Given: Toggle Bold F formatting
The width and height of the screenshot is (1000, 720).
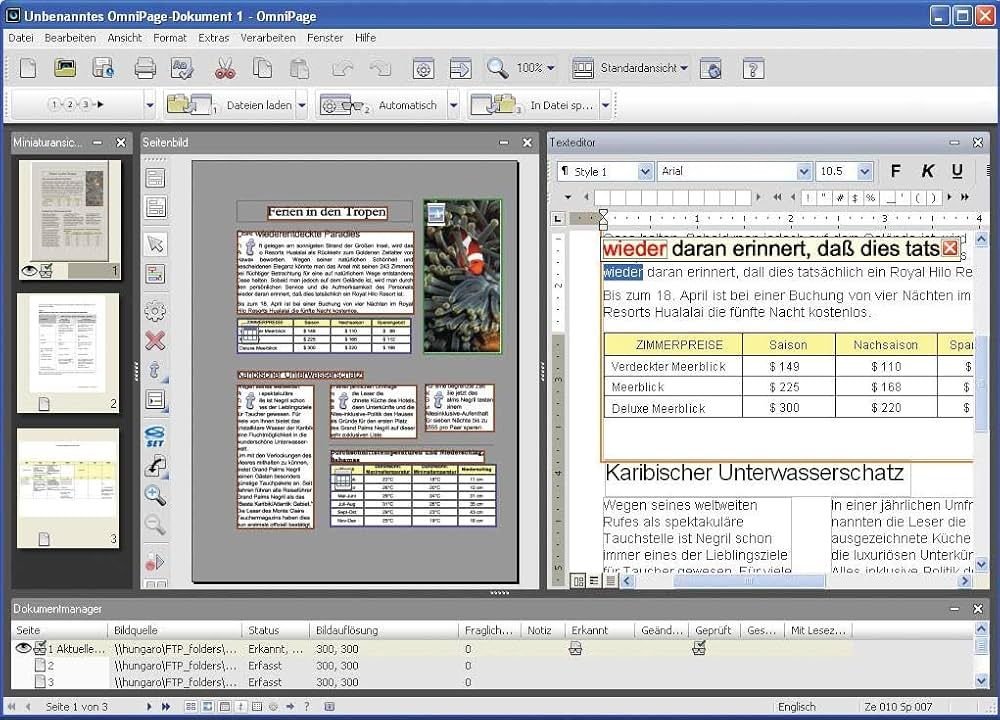Looking at the screenshot, I should tap(895, 171).
